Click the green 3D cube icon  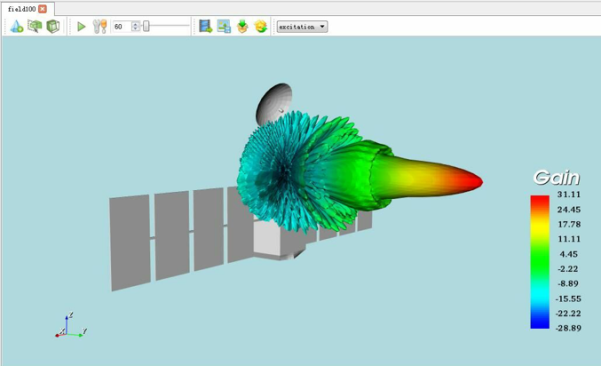[53, 26]
